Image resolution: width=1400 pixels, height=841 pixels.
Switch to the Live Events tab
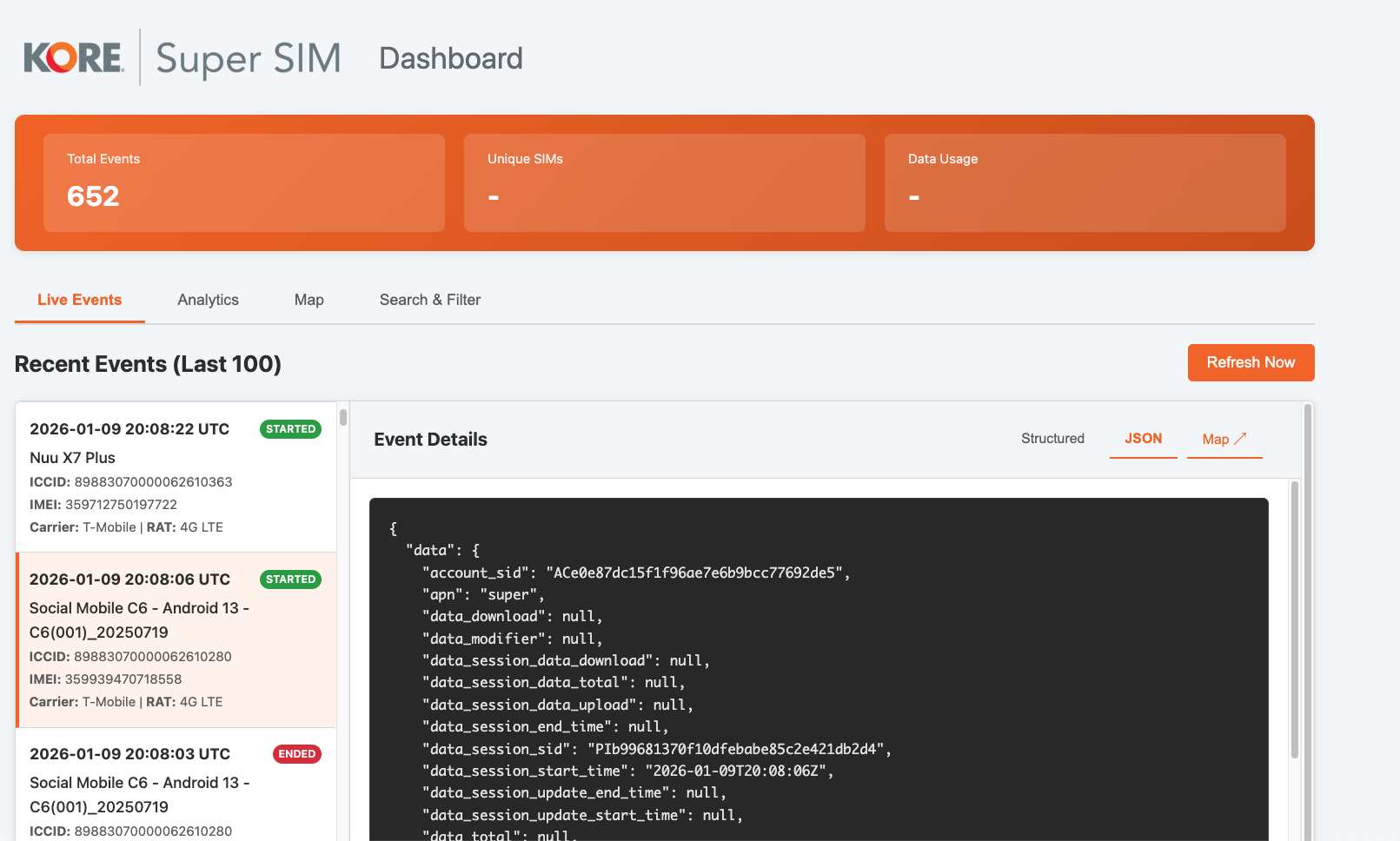79,300
